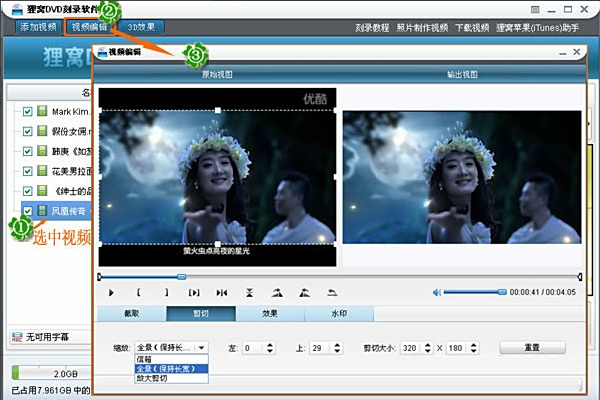Switch to the 效果 effects tab

click(270, 313)
